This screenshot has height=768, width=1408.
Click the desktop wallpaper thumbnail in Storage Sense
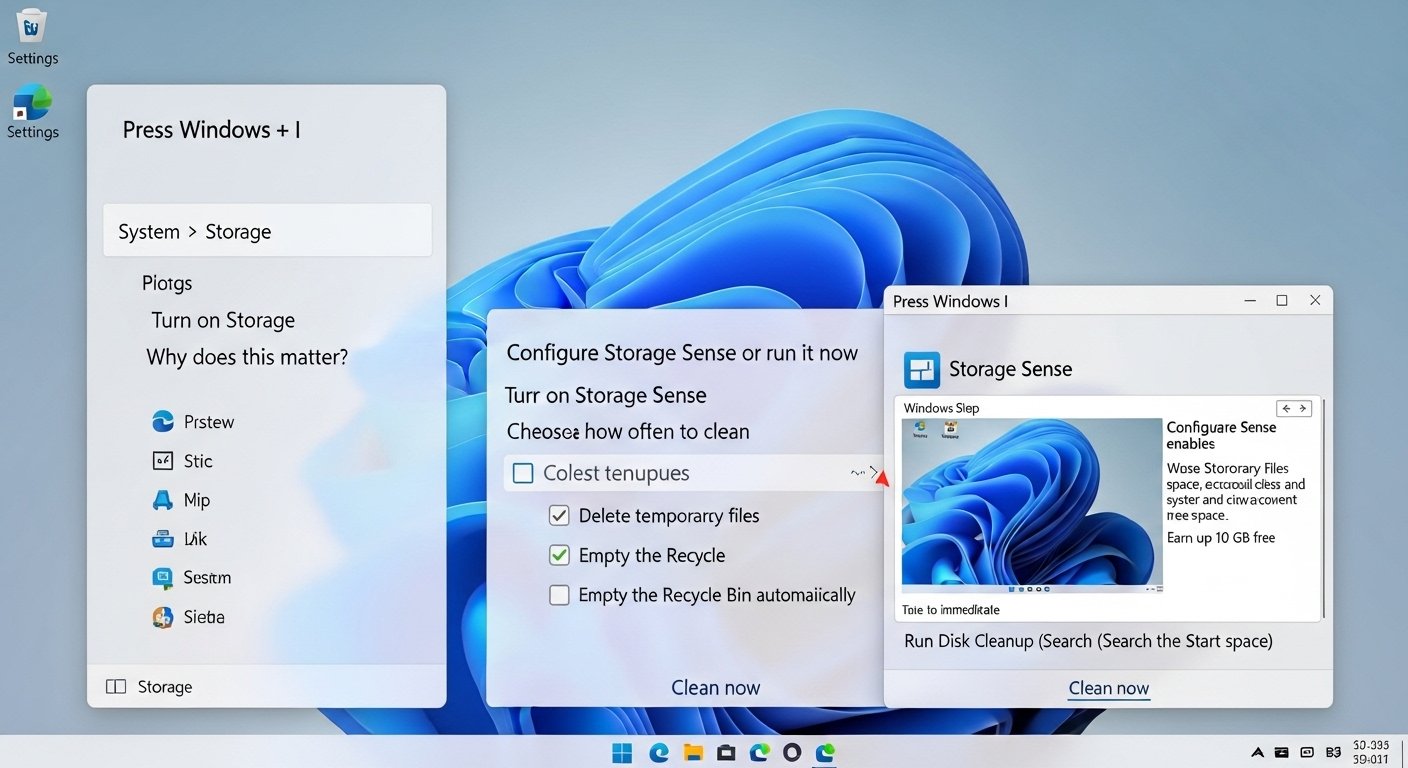coord(1032,505)
